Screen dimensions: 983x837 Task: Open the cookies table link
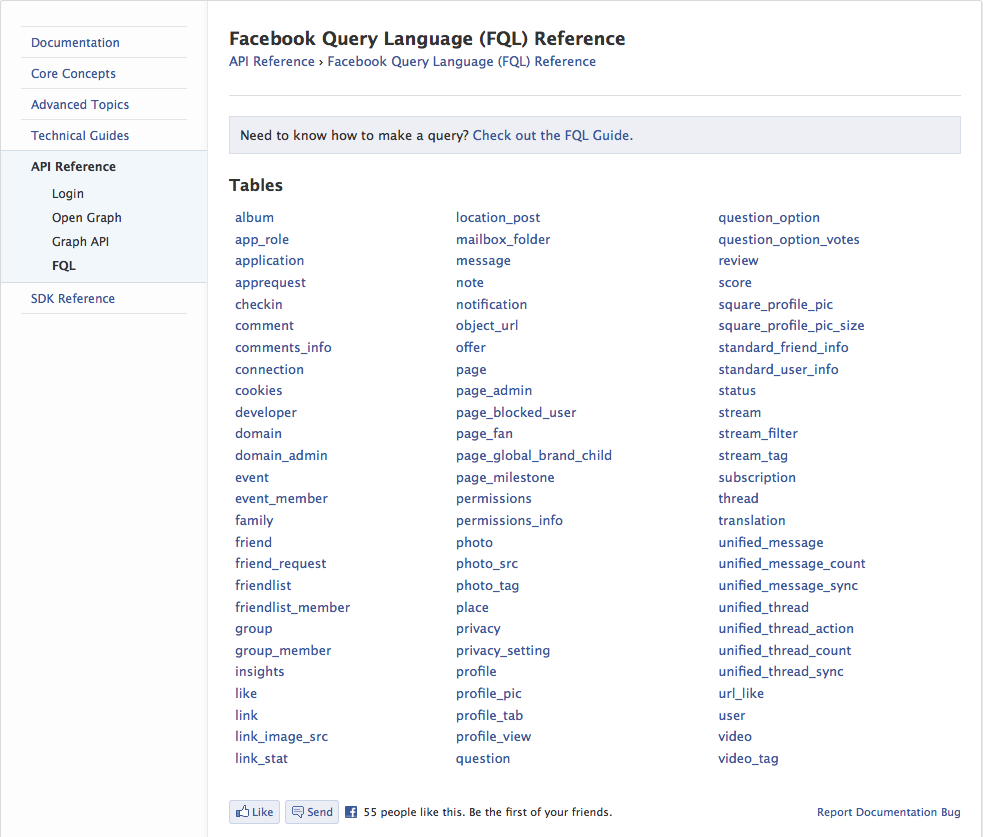tap(259, 391)
